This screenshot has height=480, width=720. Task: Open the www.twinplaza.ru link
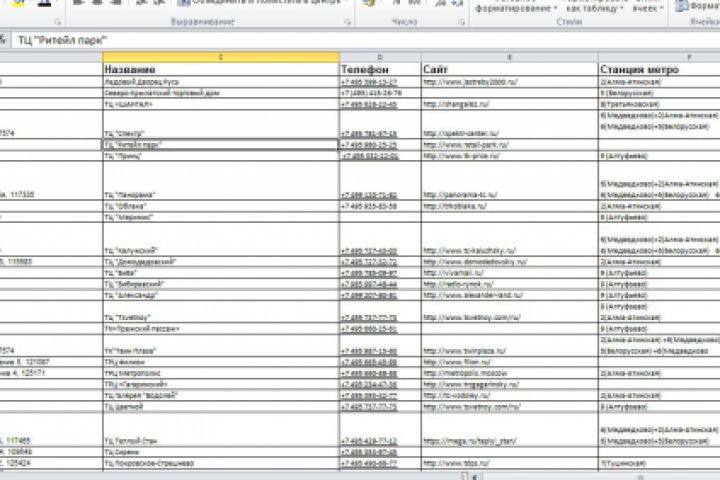(x=464, y=351)
